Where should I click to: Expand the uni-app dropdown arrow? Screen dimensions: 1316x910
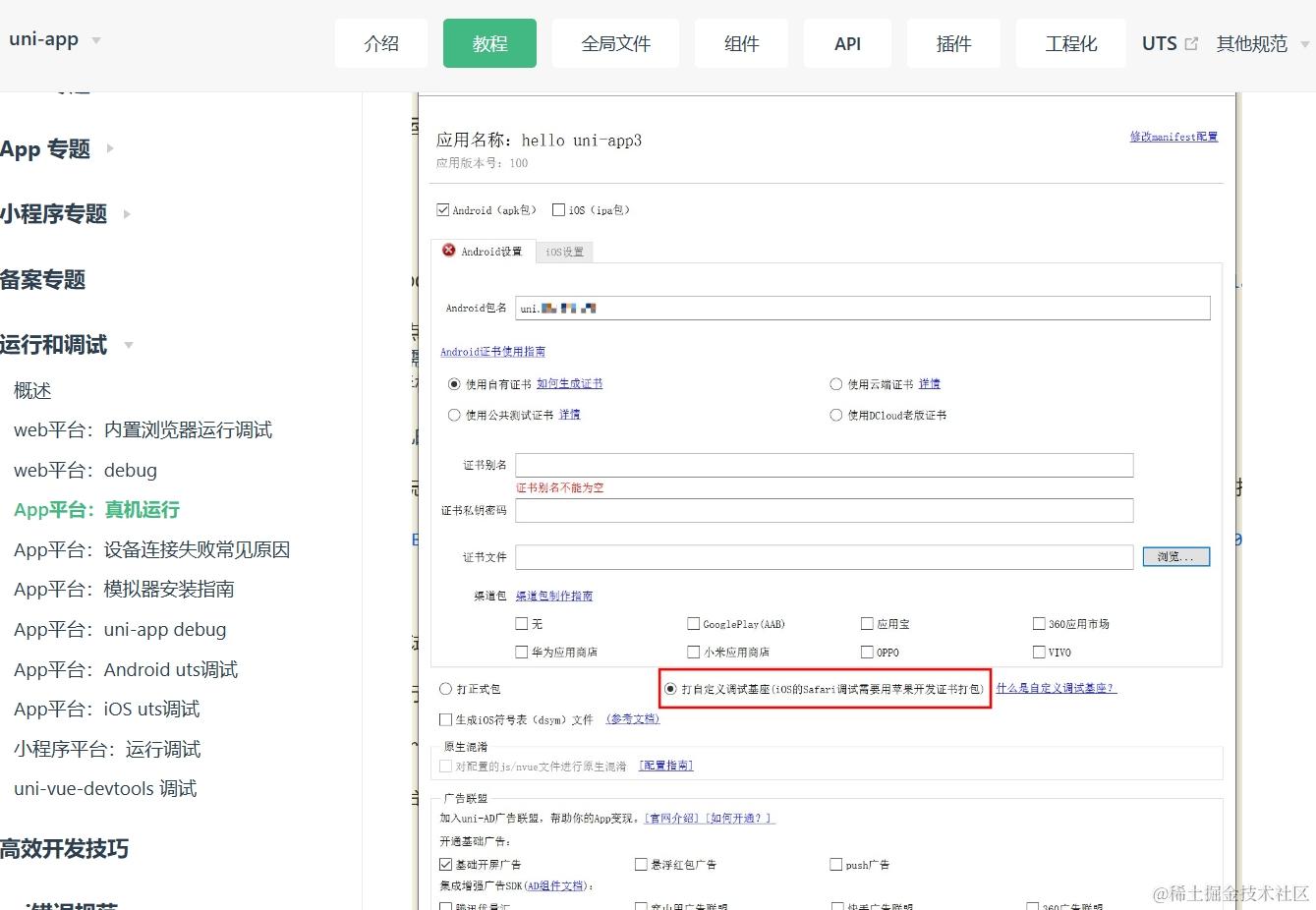point(96,40)
